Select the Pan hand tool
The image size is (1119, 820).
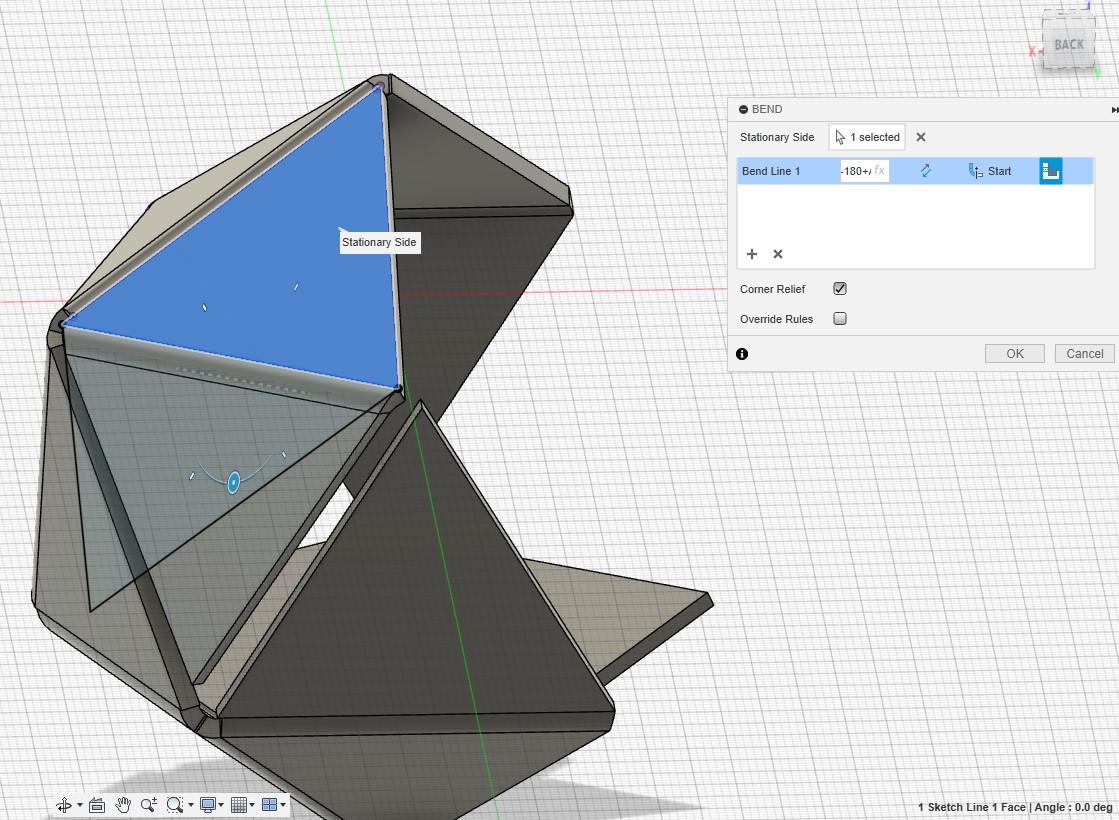click(123, 805)
